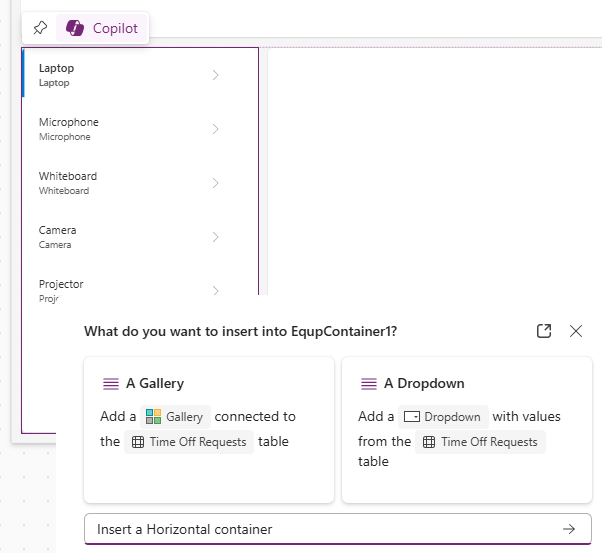Expand the Whiteboard item chevron

click(x=215, y=183)
